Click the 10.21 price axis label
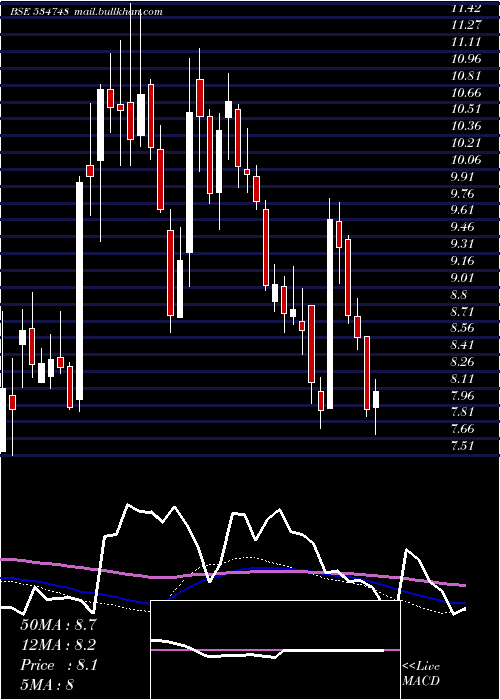The height and width of the screenshot is (700, 500). tap(466, 143)
